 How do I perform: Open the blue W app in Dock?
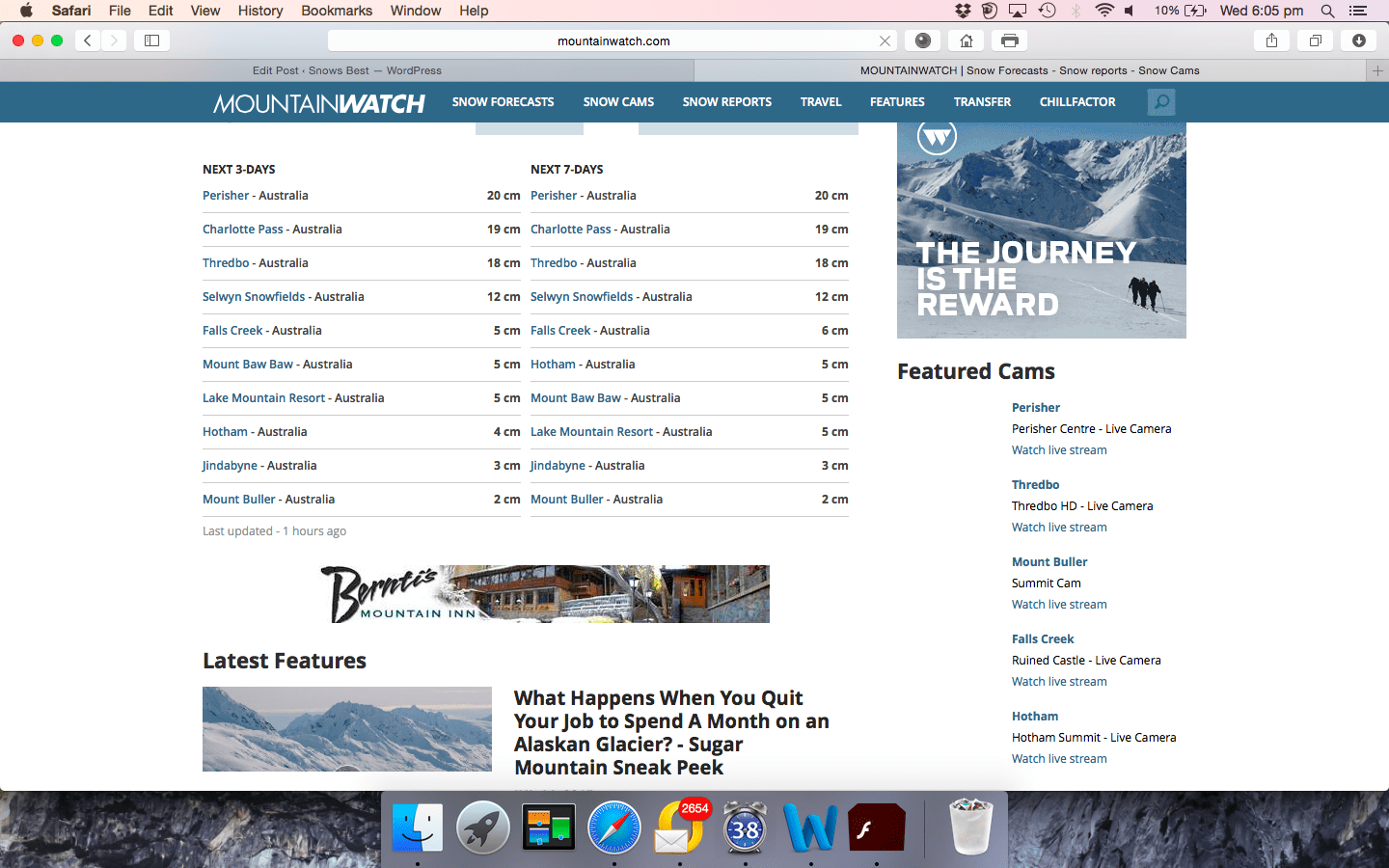(811, 827)
